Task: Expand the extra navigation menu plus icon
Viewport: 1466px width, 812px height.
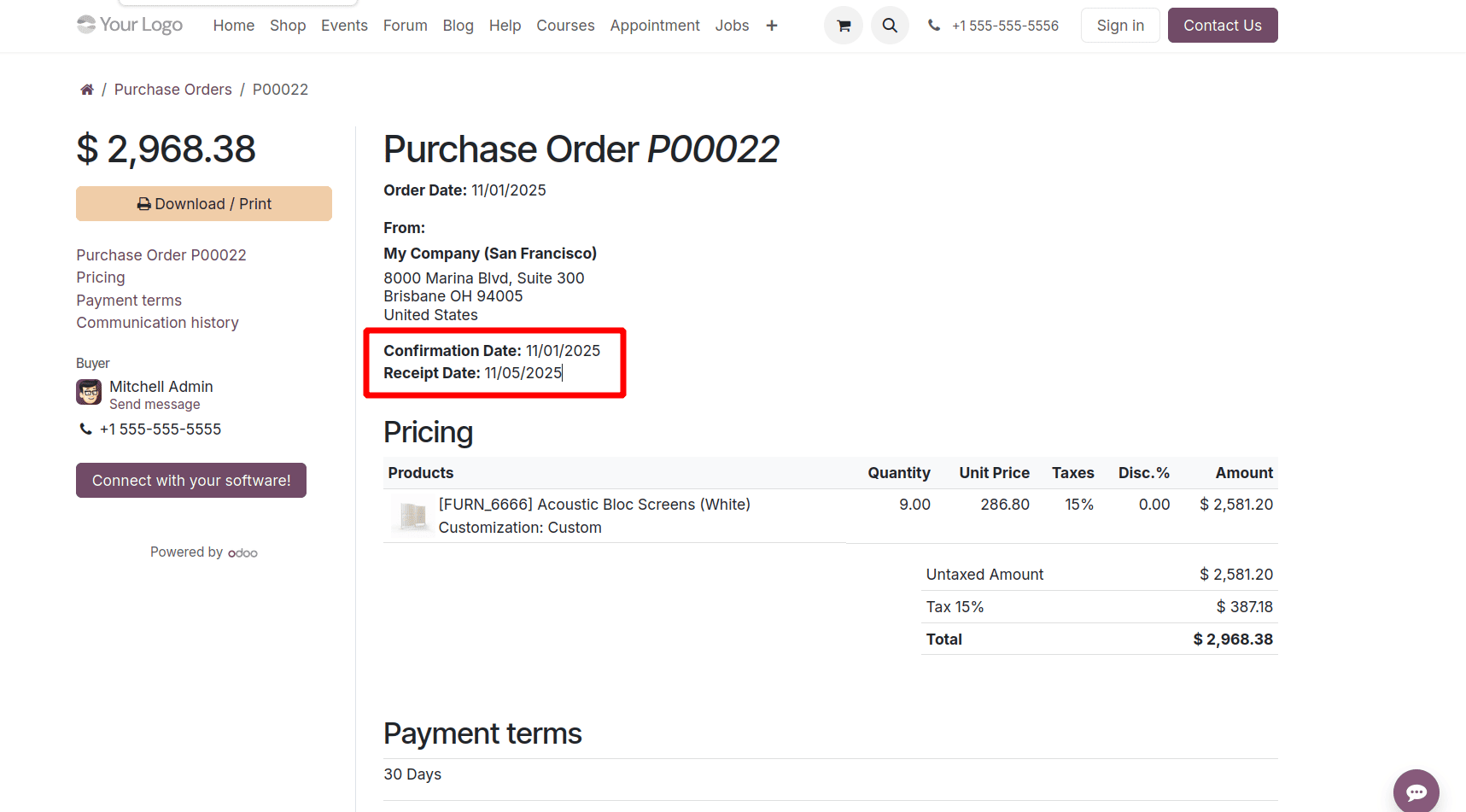Action: [x=771, y=25]
